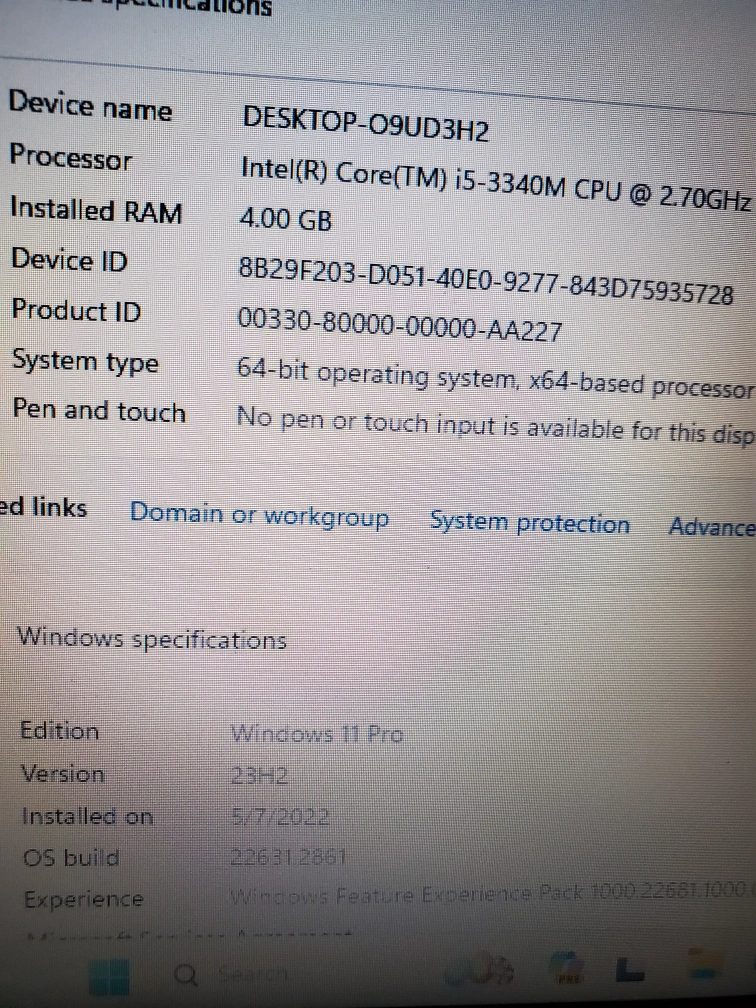Click the 23H2 version value
Screen dimensions: 756x1008
pyautogui.click(x=259, y=776)
